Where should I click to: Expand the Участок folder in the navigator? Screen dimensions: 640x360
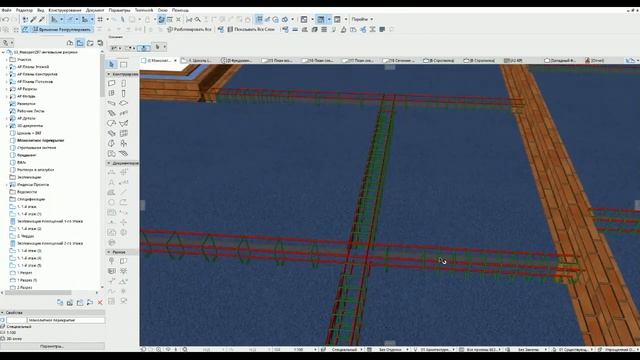point(7,60)
